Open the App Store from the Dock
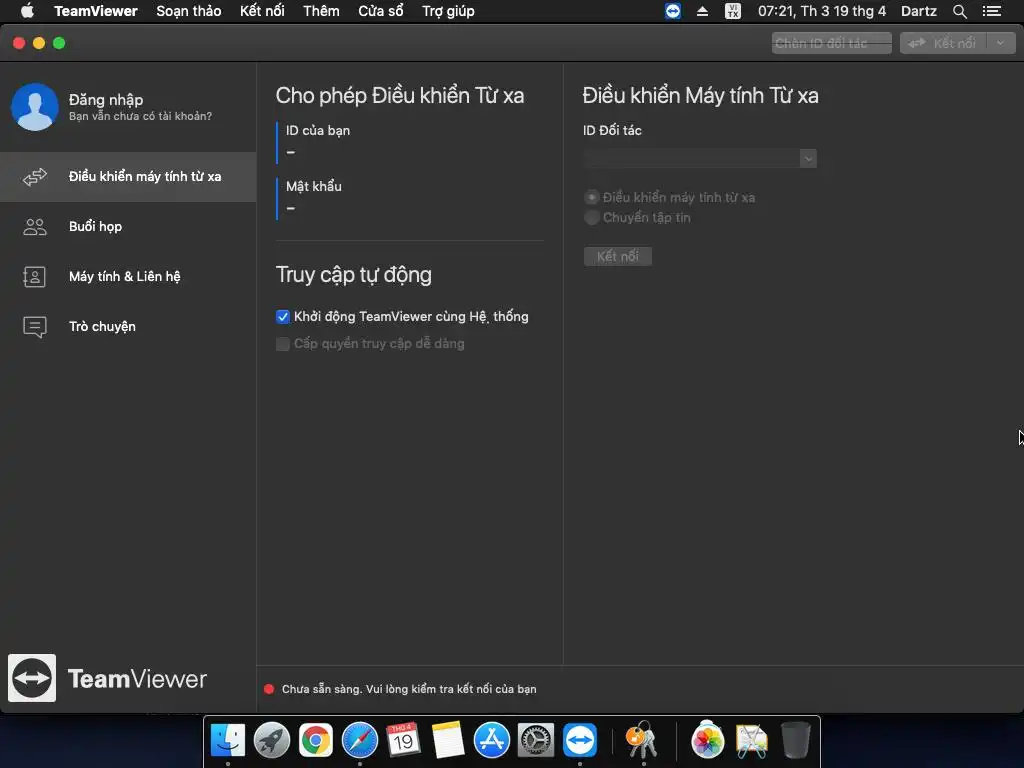1024x768 pixels. 492,740
